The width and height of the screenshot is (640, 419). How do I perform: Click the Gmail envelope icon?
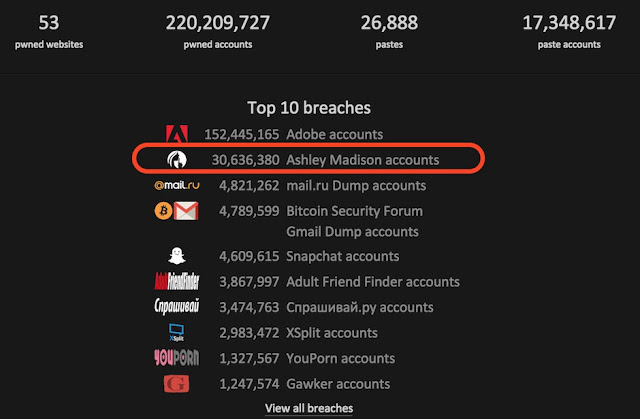(x=186, y=211)
